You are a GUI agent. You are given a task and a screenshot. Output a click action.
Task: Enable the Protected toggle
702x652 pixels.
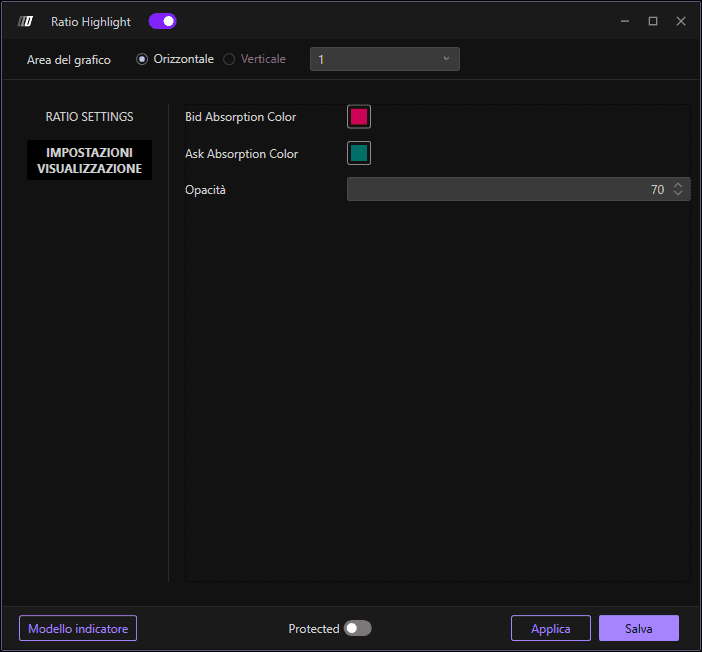coord(357,628)
